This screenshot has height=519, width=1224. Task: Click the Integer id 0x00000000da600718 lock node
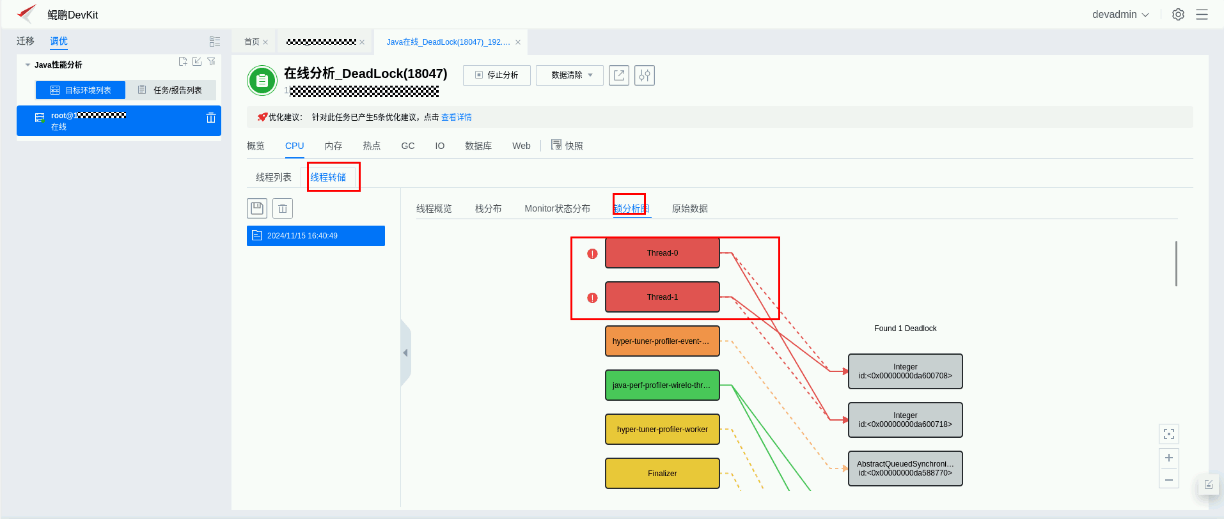click(905, 420)
